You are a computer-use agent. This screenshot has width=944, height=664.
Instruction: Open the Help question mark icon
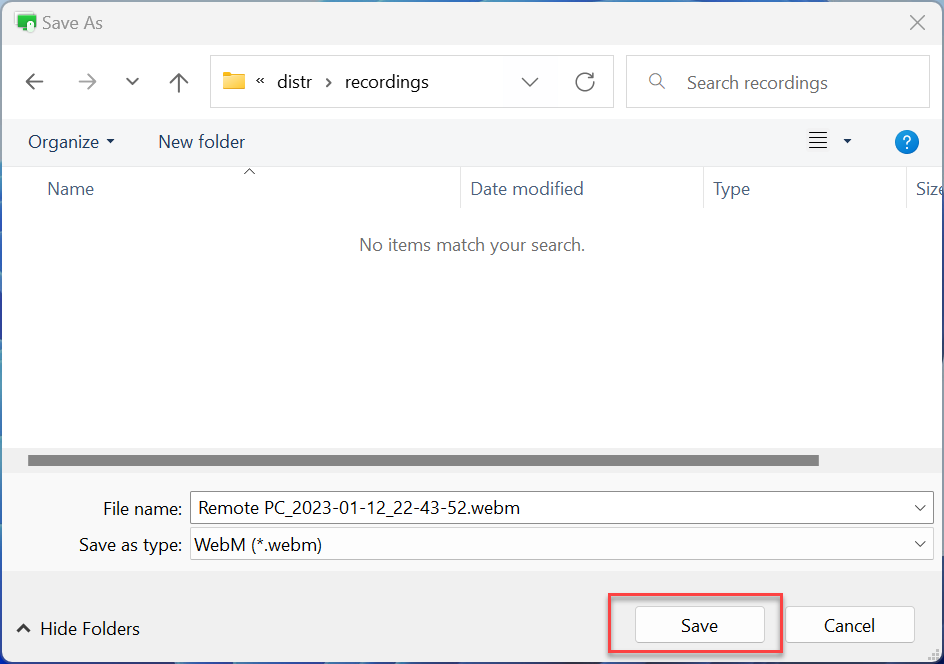[906, 142]
